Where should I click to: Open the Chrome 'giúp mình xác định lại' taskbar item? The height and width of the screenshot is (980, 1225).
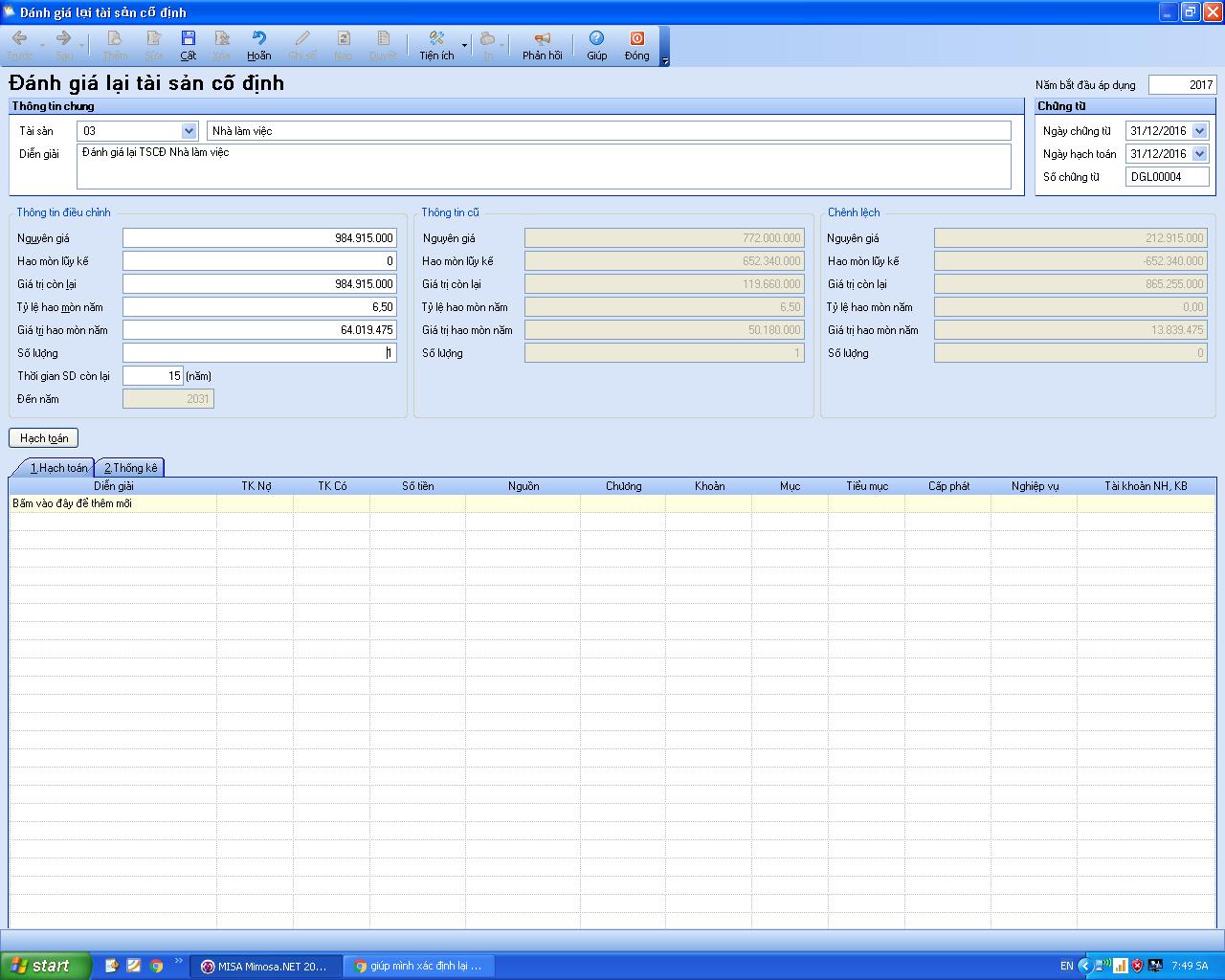point(418,966)
